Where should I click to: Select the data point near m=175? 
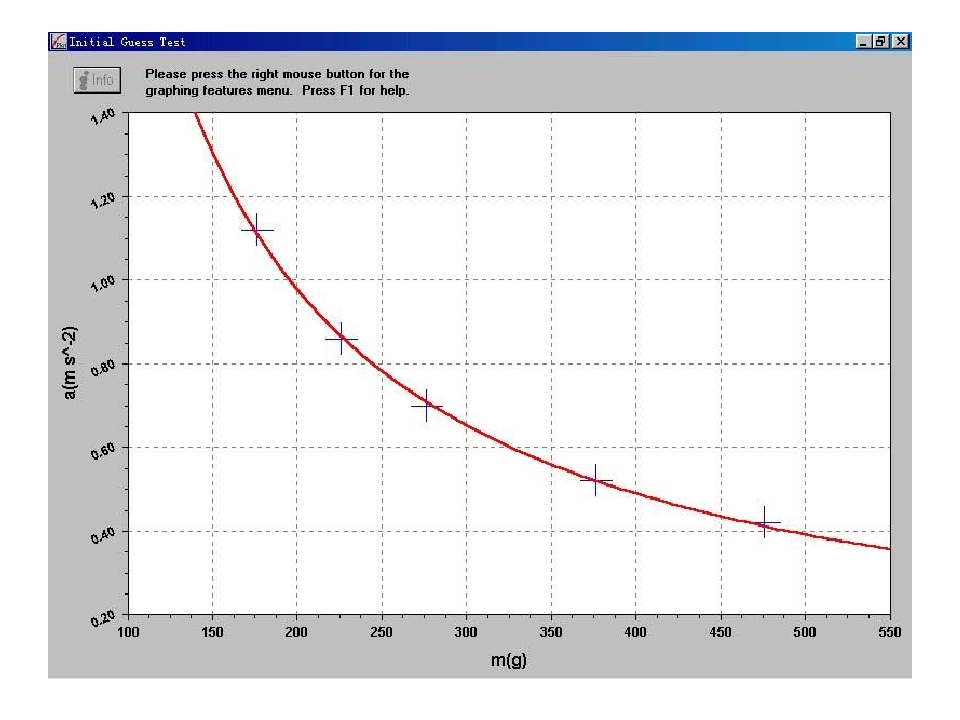pyautogui.click(x=257, y=230)
